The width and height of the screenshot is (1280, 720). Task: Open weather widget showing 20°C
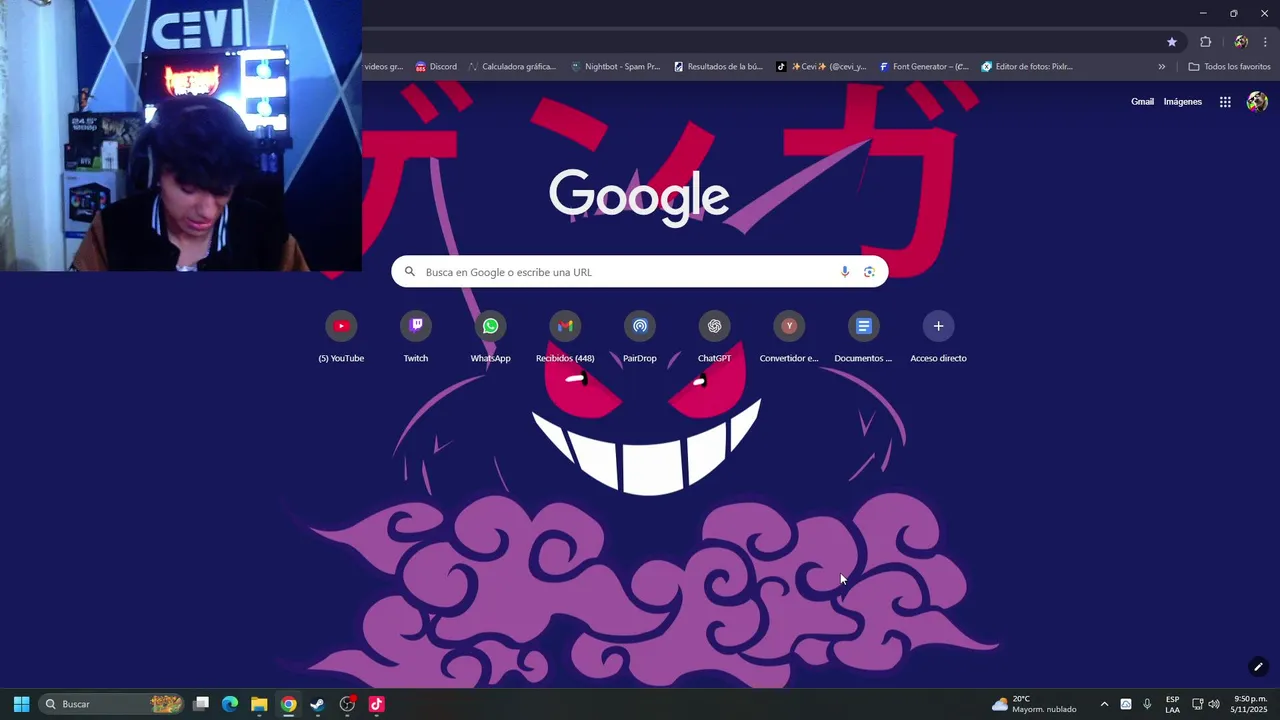click(1034, 704)
